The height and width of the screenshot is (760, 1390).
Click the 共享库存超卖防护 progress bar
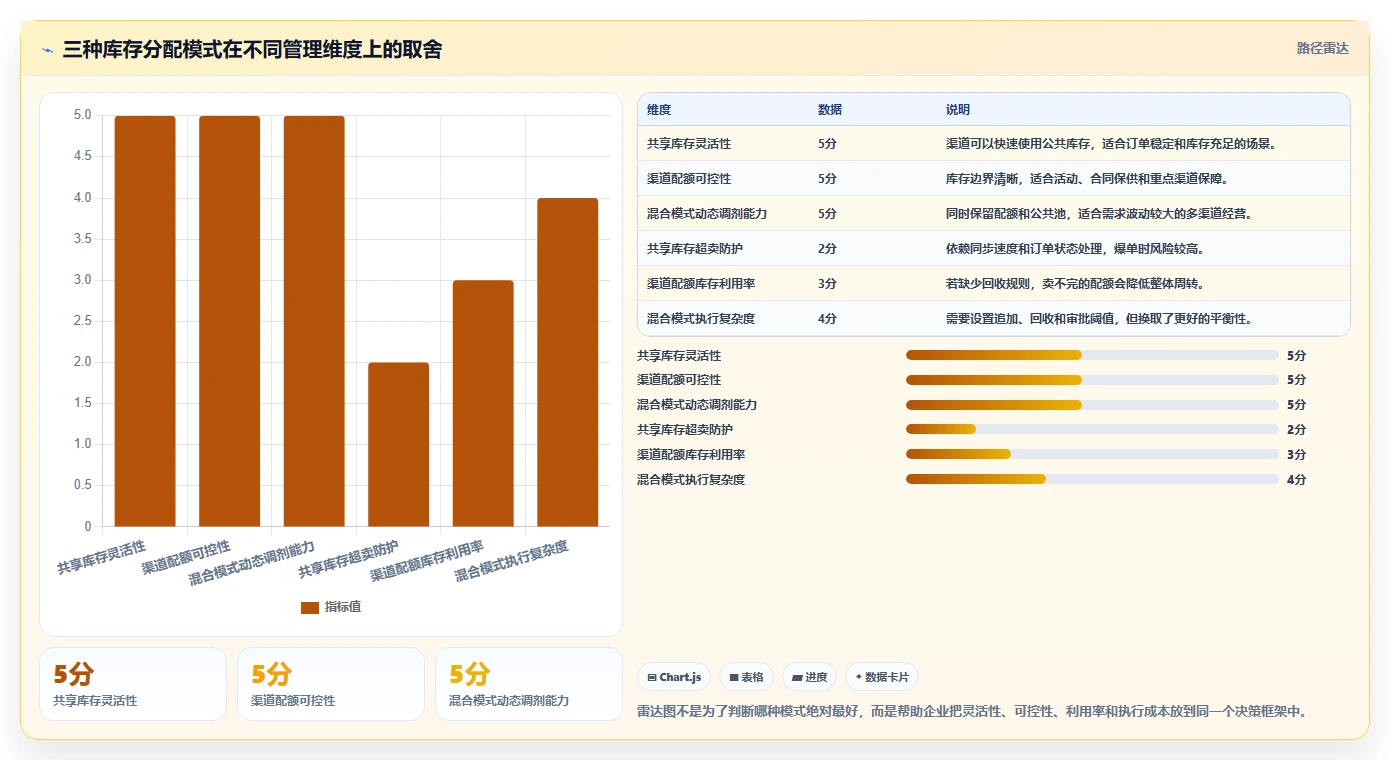click(x=1092, y=429)
